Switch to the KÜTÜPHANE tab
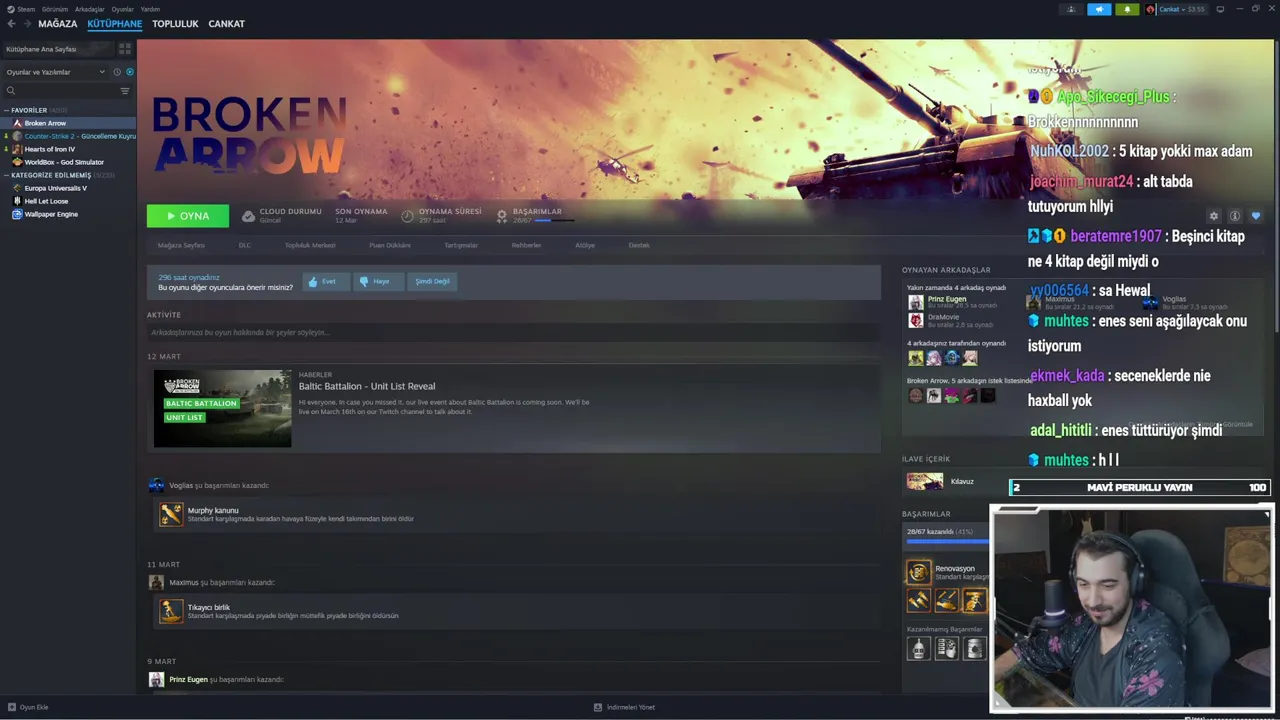 click(114, 23)
